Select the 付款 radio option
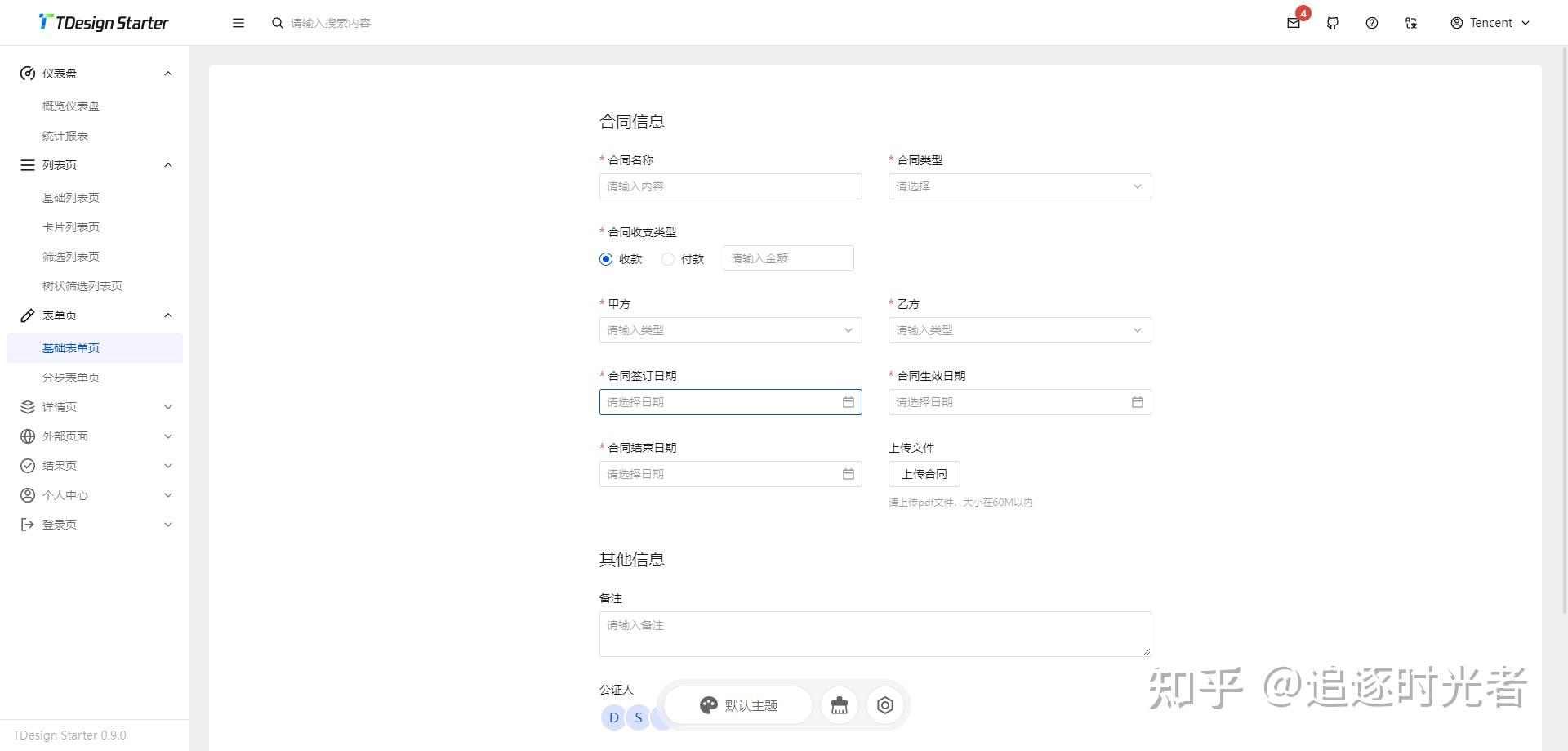 668,259
